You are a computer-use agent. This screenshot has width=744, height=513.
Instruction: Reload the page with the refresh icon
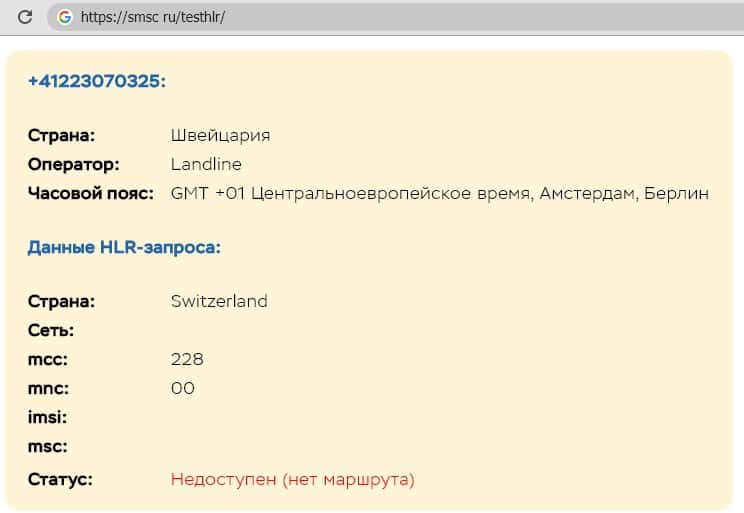click(25, 17)
